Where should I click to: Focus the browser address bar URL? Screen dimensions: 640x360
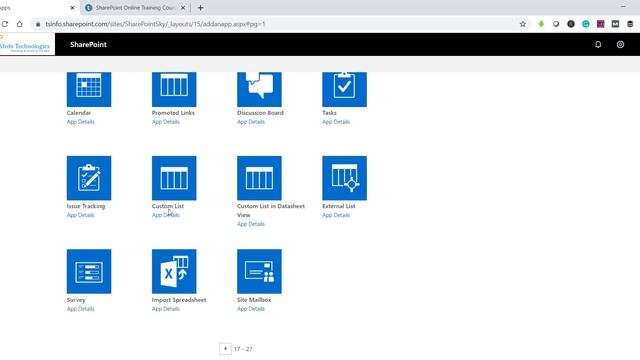click(x=155, y=24)
